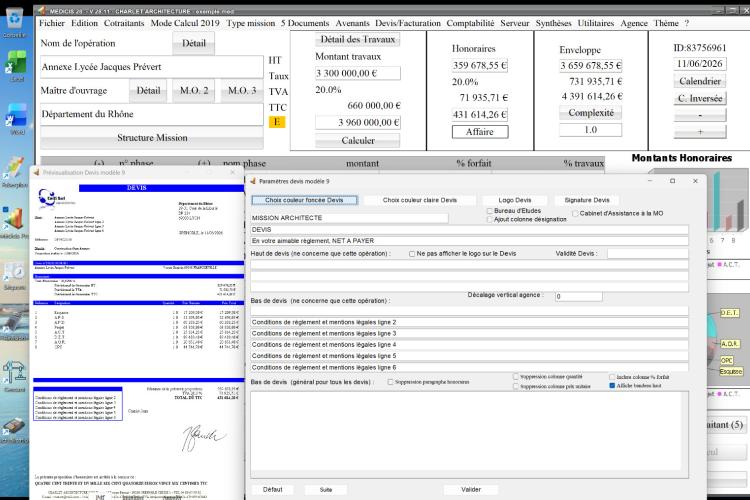Click the Calculer button
This screenshot has height=500, width=750.
(x=357, y=140)
